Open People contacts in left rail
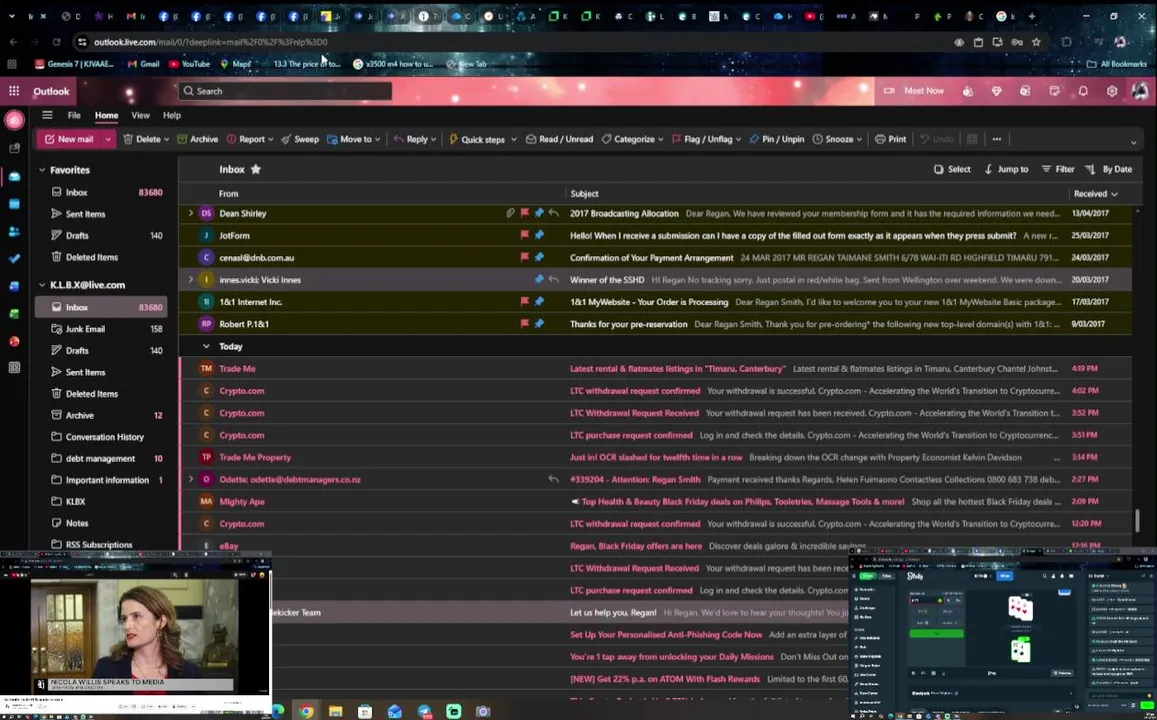 tap(14, 232)
